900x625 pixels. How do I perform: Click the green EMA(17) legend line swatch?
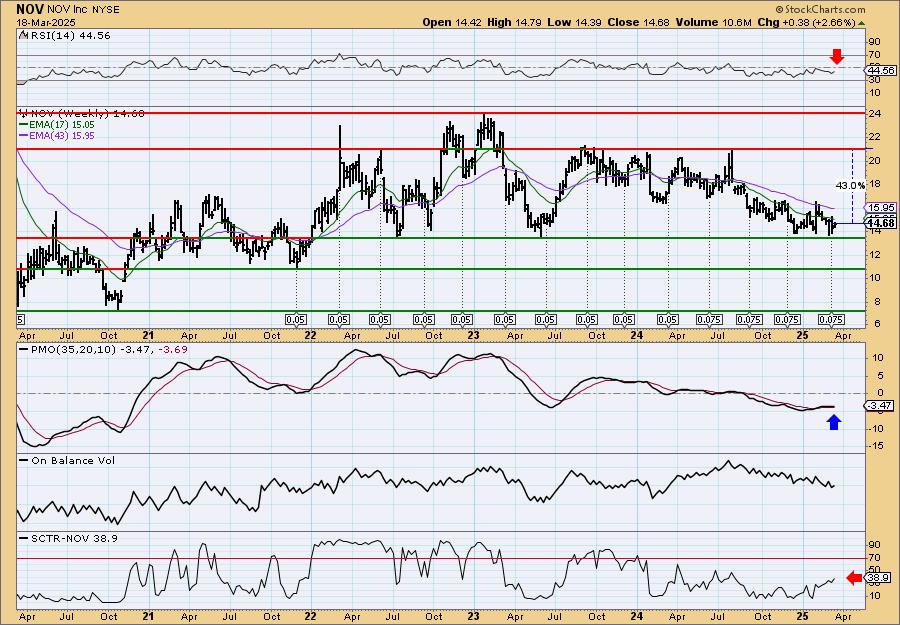23,125
